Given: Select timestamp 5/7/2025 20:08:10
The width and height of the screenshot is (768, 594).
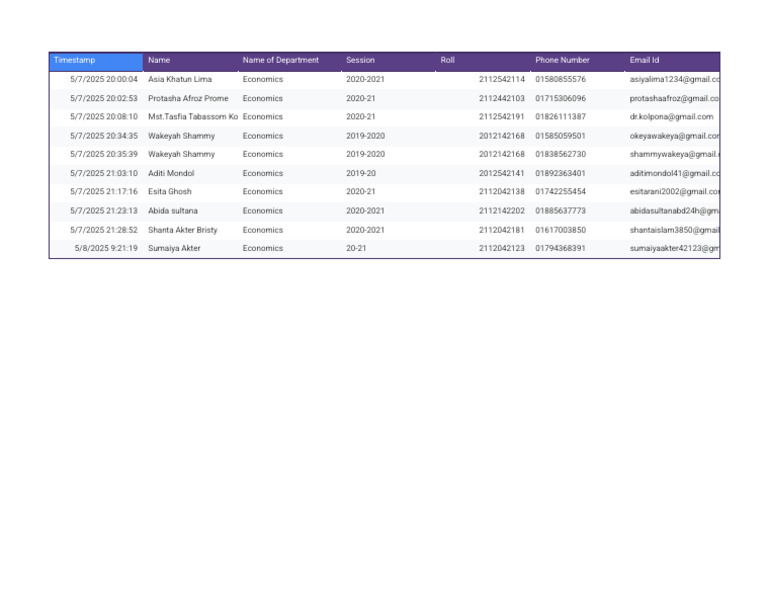Looking at the screenshot, I should click(104, 117).
